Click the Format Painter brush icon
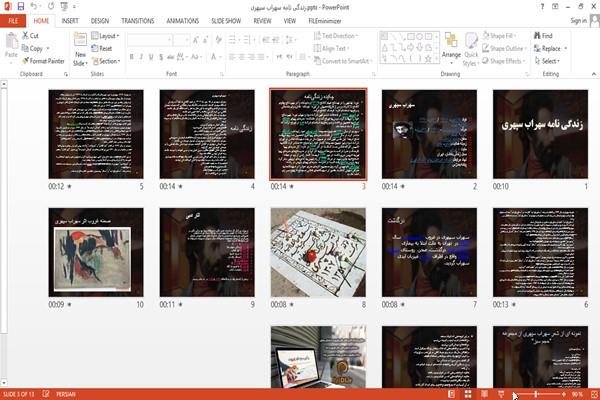The image size is (600, 400). tap(26, 61)
